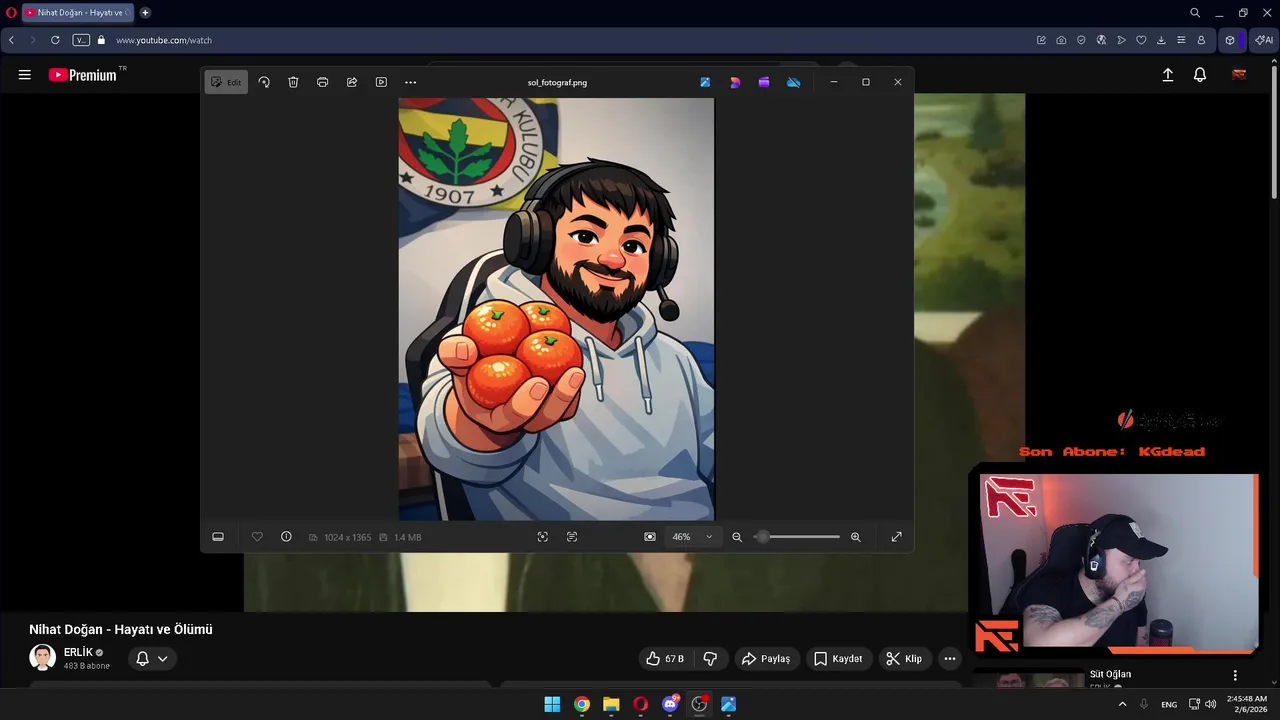Viewport: 1280px width, 720px height.
Task: Open YouTube notifications bell
Action: 1200,75
